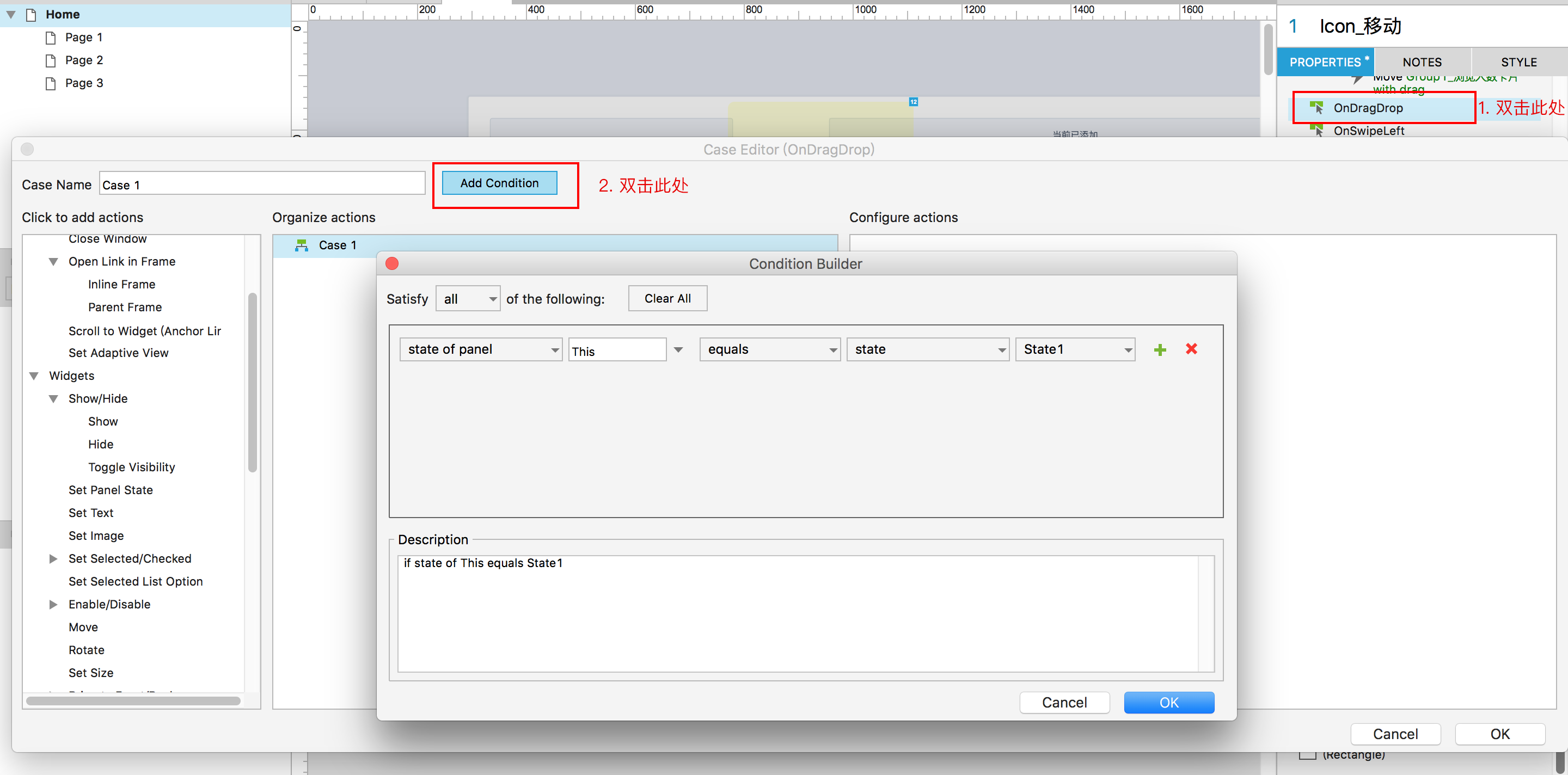Click the green plus add-condition-row icon
Viewport: 1568px width, 775px height.
point(1160,350)
